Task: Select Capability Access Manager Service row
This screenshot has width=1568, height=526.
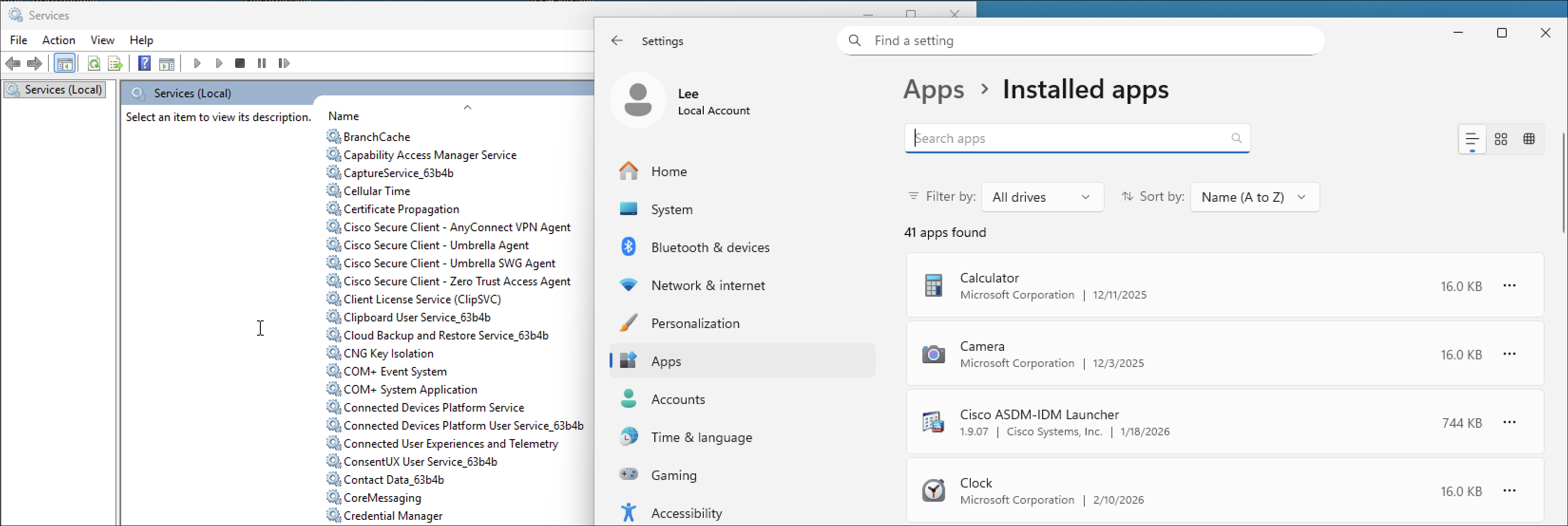Action: (430, 155)
